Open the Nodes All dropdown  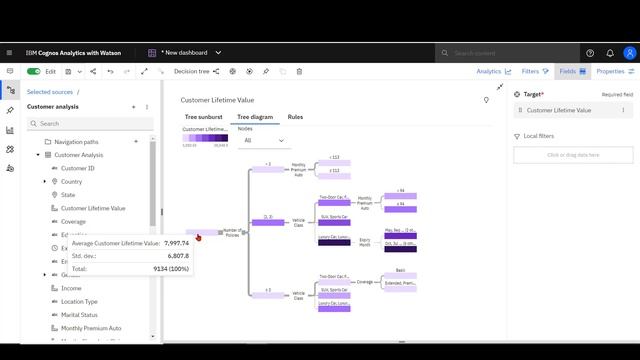[x=264, y=140]
